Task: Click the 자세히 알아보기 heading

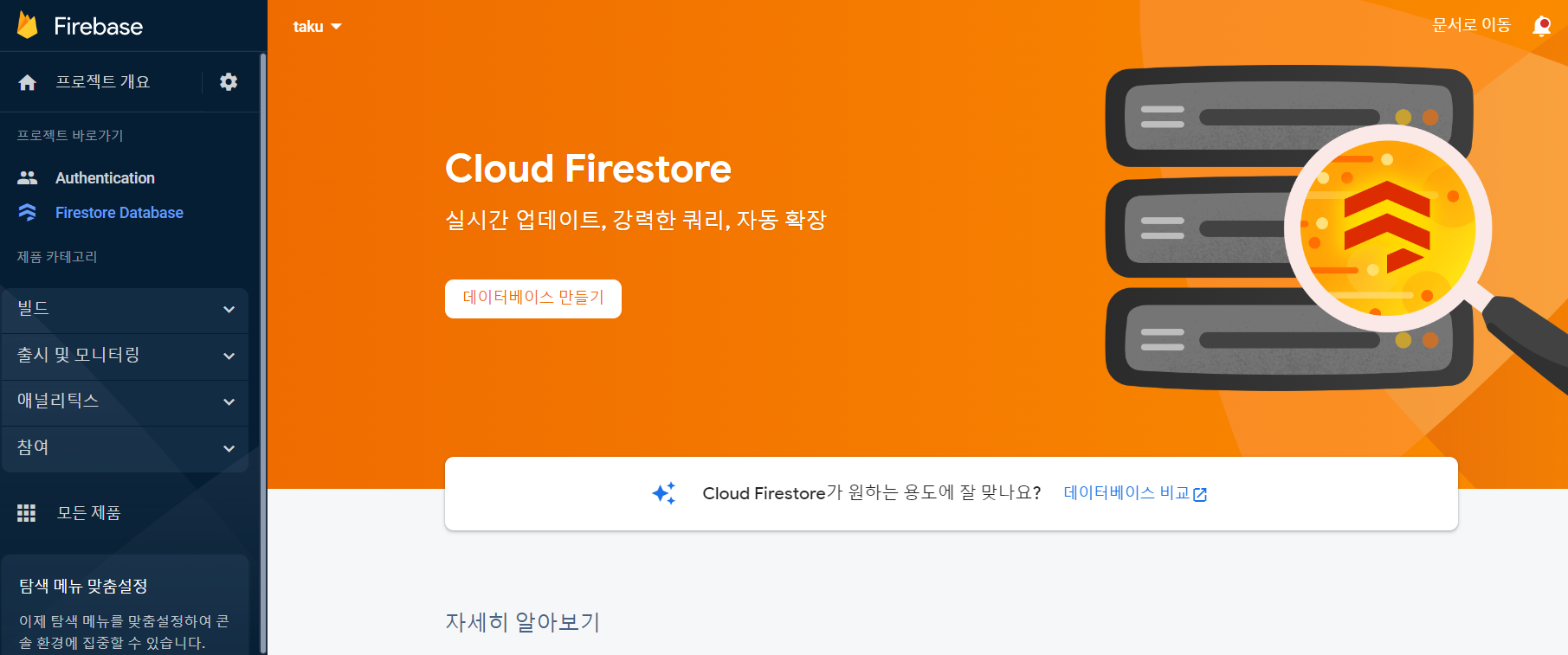Action: pyautogui.click(x=523, y=622)
